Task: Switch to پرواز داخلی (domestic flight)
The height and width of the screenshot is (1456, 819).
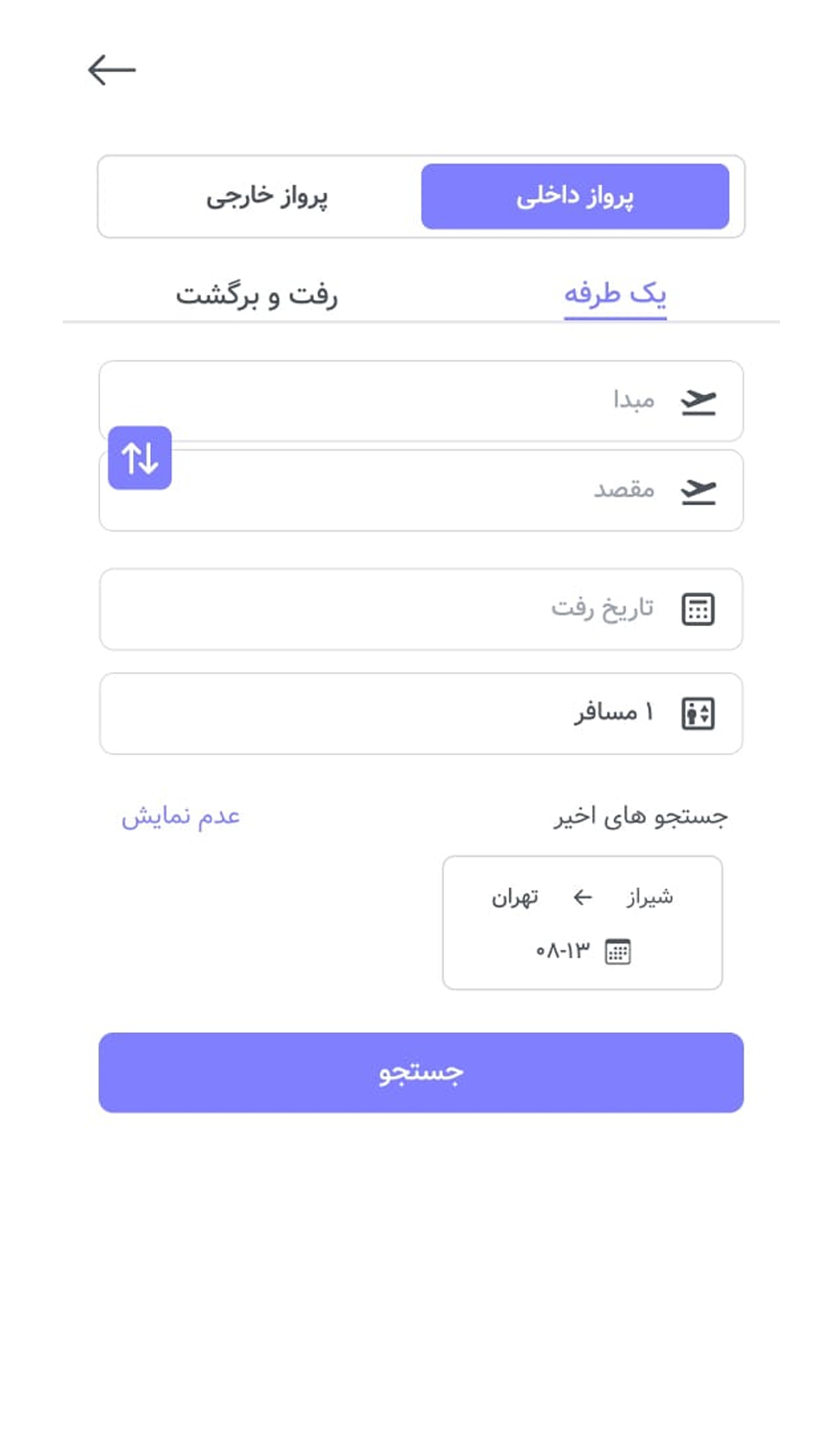Action: coord(574,197)
